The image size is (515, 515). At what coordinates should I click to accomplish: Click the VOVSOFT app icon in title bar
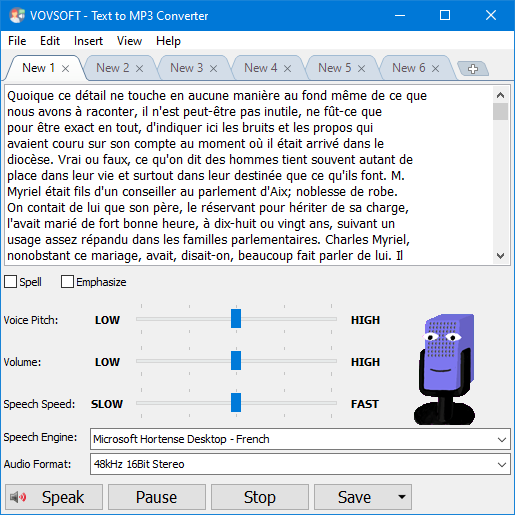point(17,15)
